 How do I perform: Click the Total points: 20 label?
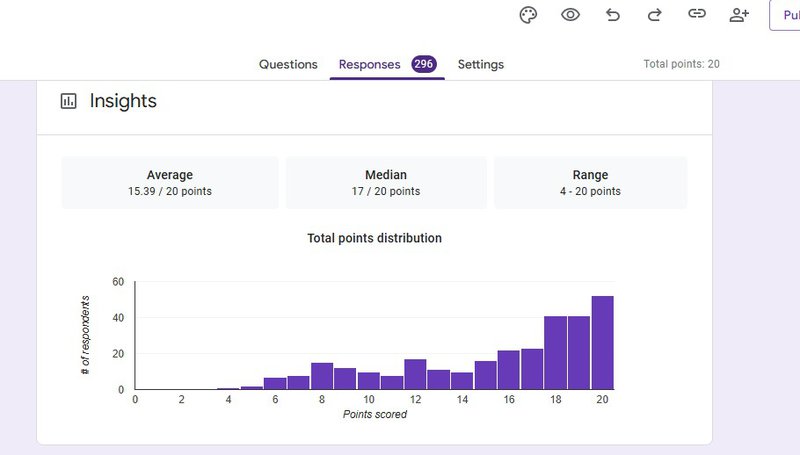tap(682, 64)
